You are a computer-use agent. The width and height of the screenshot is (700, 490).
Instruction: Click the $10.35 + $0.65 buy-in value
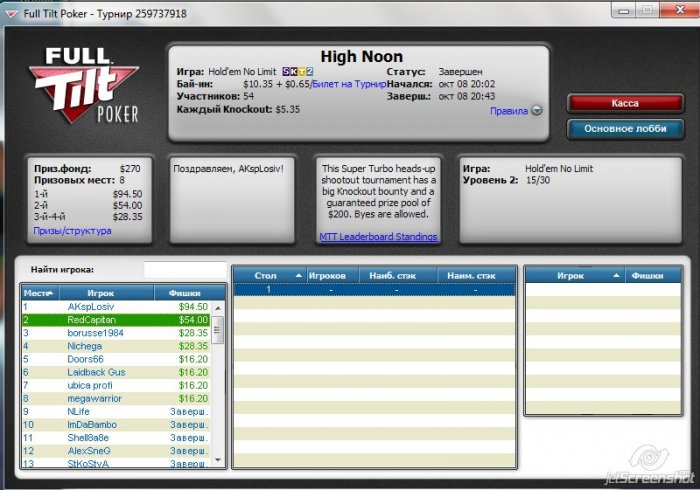[x=276, y=84]
